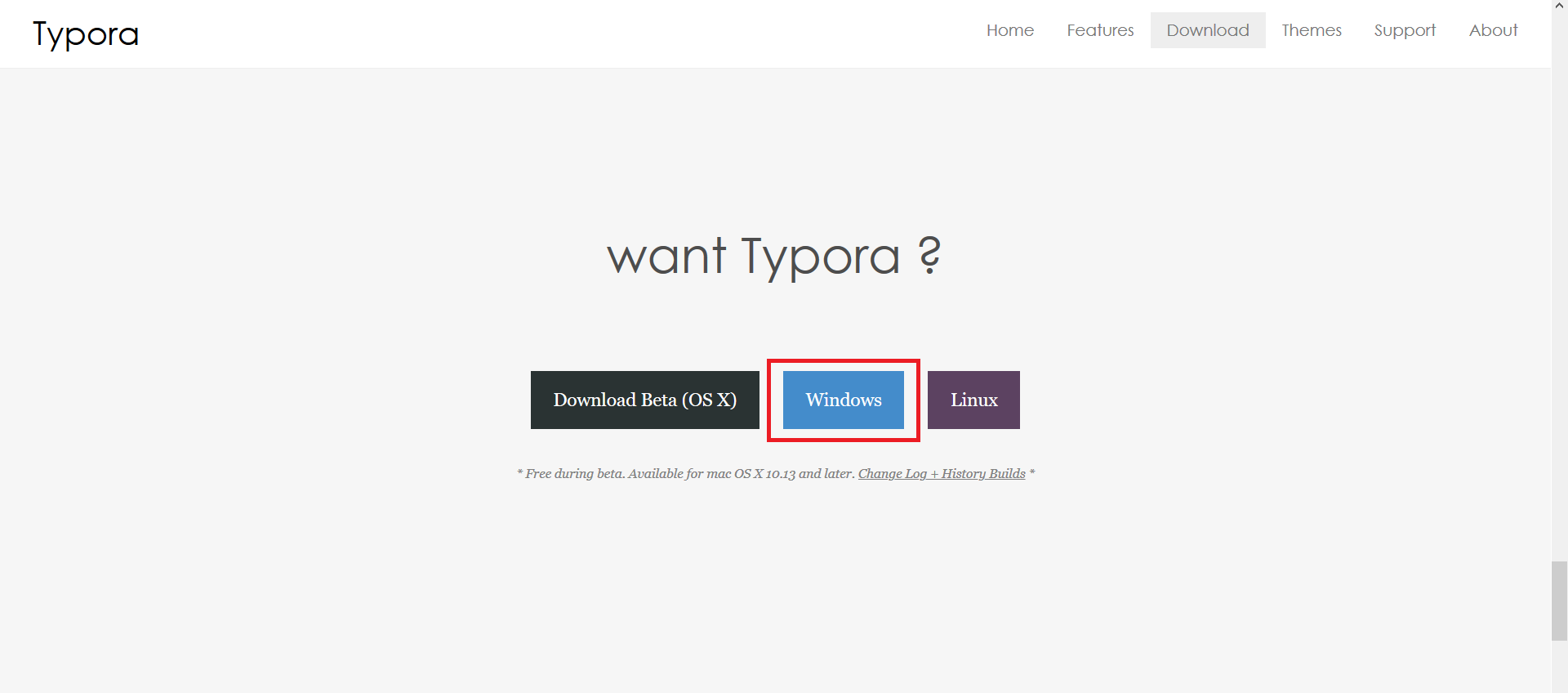Viewport: 1568px width, 693px height.
Task: Open the Home nav link
Action: coord(1010,30)
